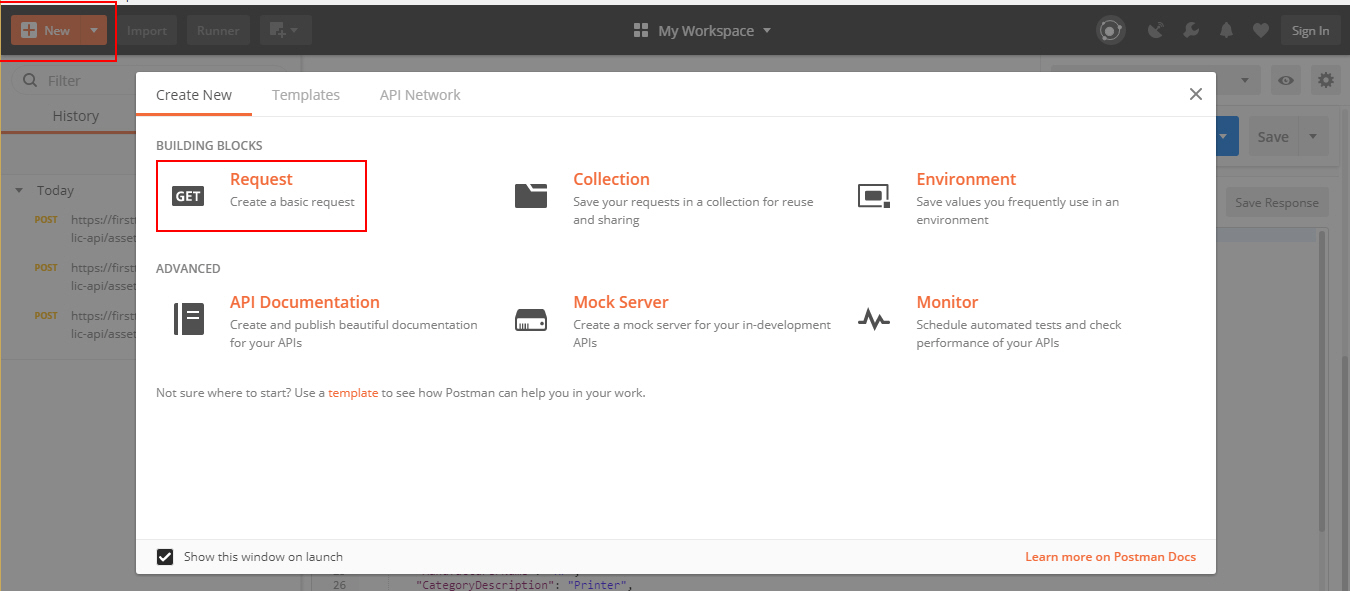Close the Create New dialog
Image resolution: width=1350 pixels, height=591 pixels.
point(1195,94)
